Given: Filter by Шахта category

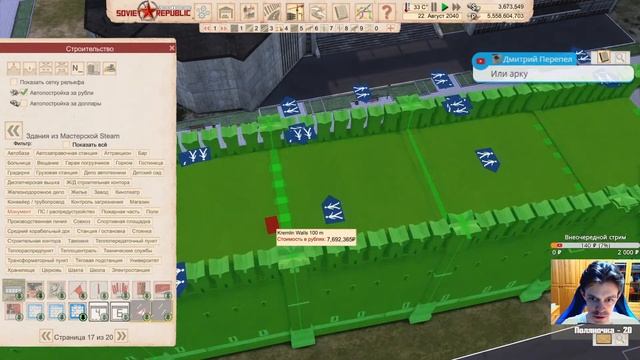Looking at the screenshot, I should [x=76, y=270].
